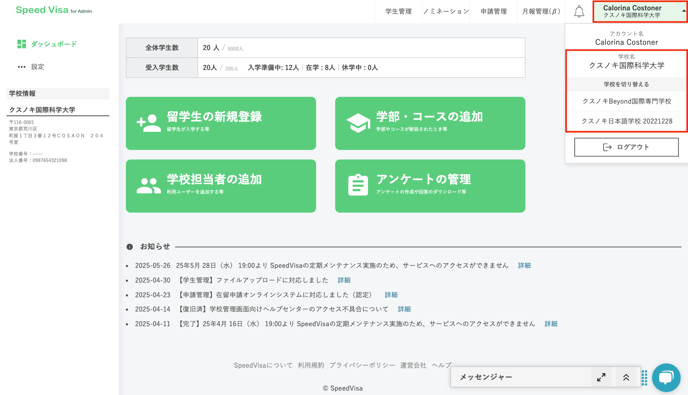Viewport: 688px width, 395px height.
Task: Click 受入学生数 row label
Action: coord(162,68)
